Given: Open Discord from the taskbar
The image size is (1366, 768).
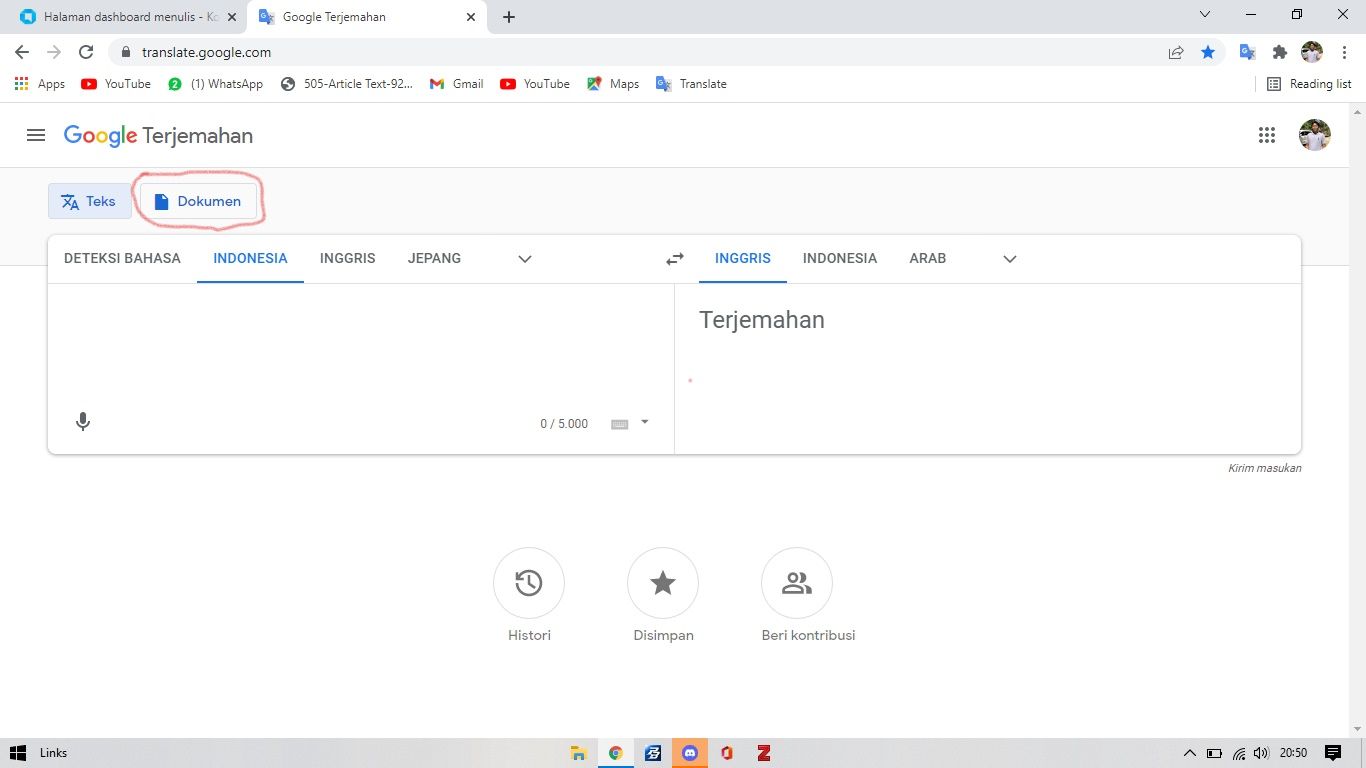Looking at the screenshot, I should coord(690,753).
